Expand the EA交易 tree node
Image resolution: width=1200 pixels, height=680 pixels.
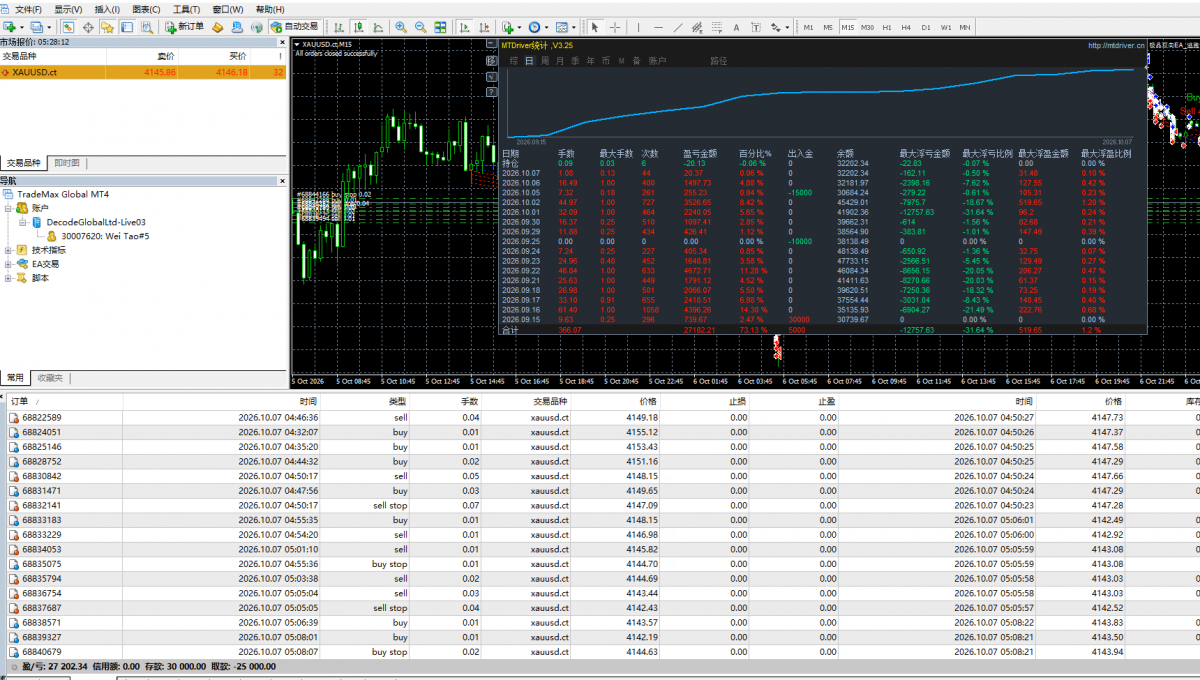pyautogui.click(x=9, y=264)
